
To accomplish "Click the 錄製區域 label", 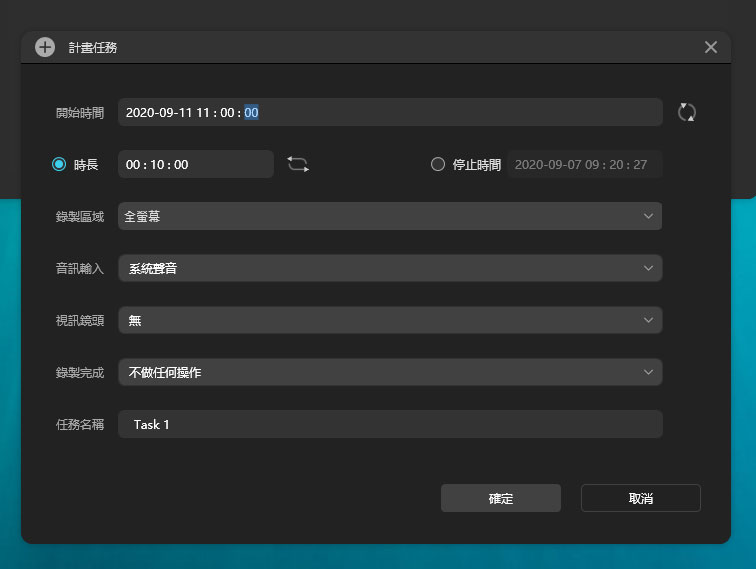I will pyautogui.click(x=80, y=217).
